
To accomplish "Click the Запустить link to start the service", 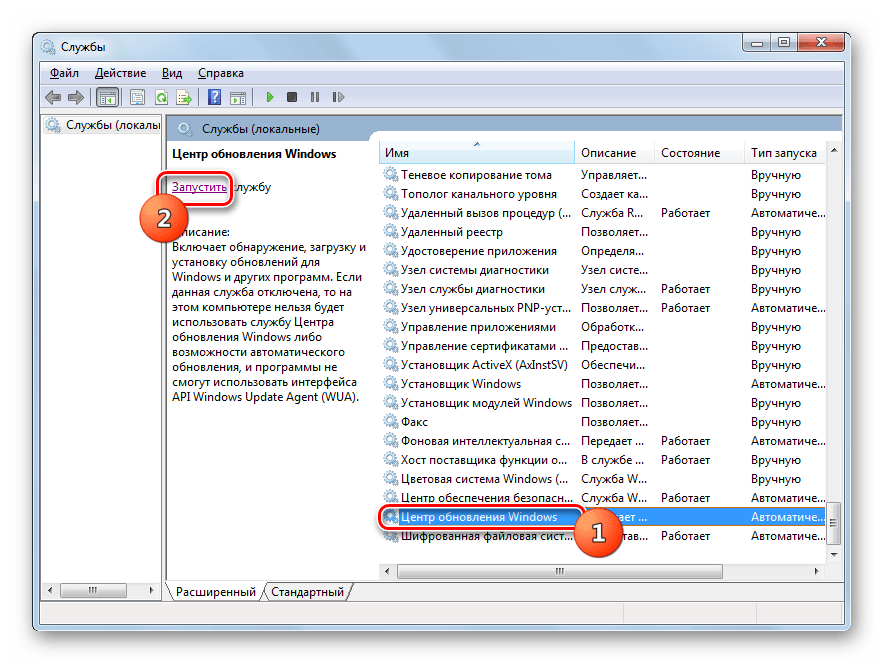I will 199,187.
